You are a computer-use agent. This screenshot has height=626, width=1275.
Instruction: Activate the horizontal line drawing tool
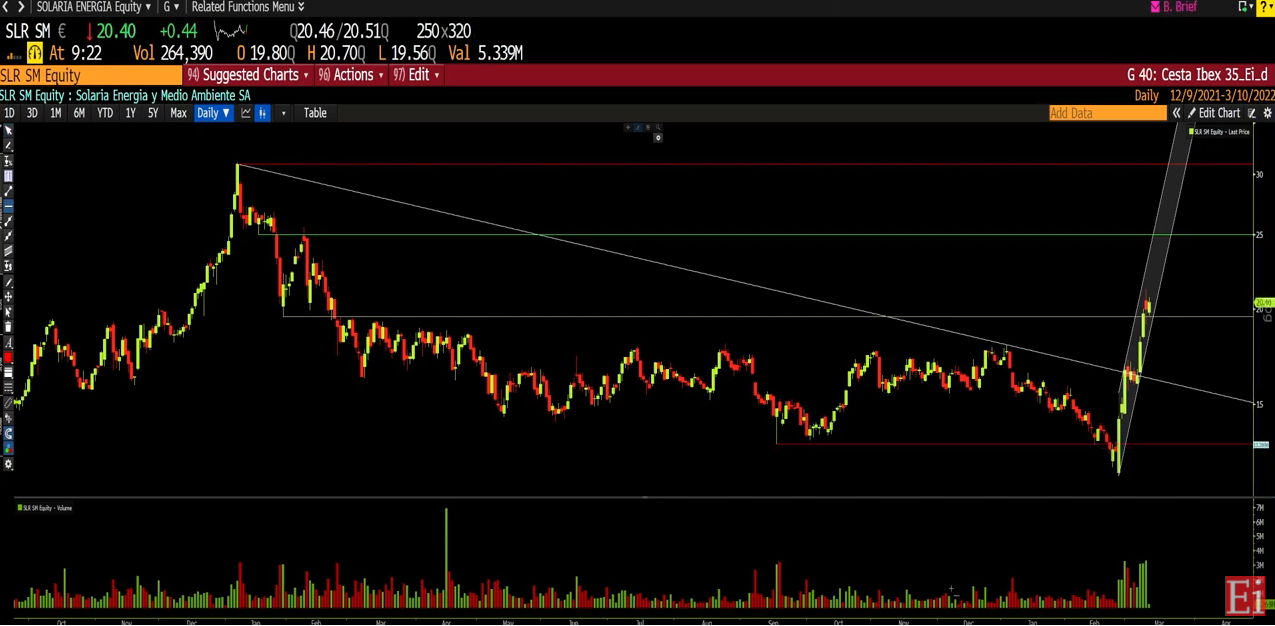[x=8, y=207]
